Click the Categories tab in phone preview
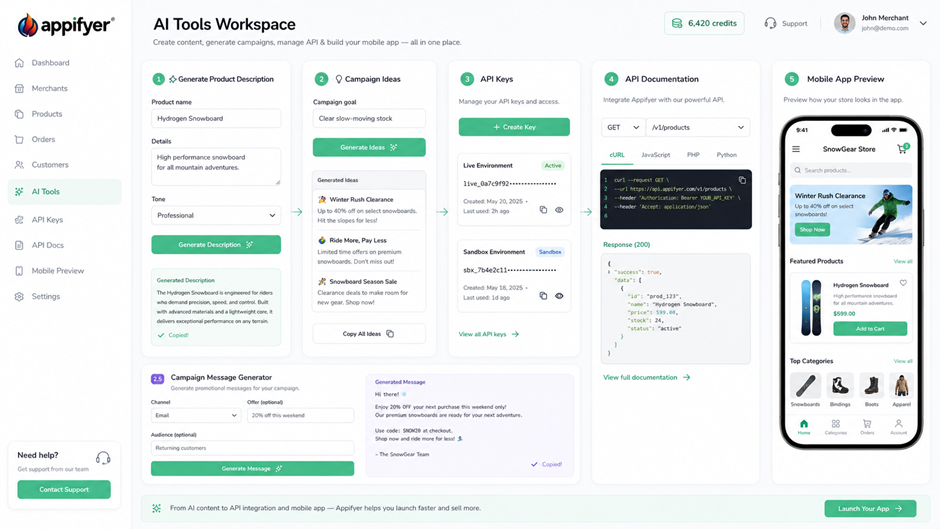The width and height of the screenshot is (940, 529). point(836,427)
